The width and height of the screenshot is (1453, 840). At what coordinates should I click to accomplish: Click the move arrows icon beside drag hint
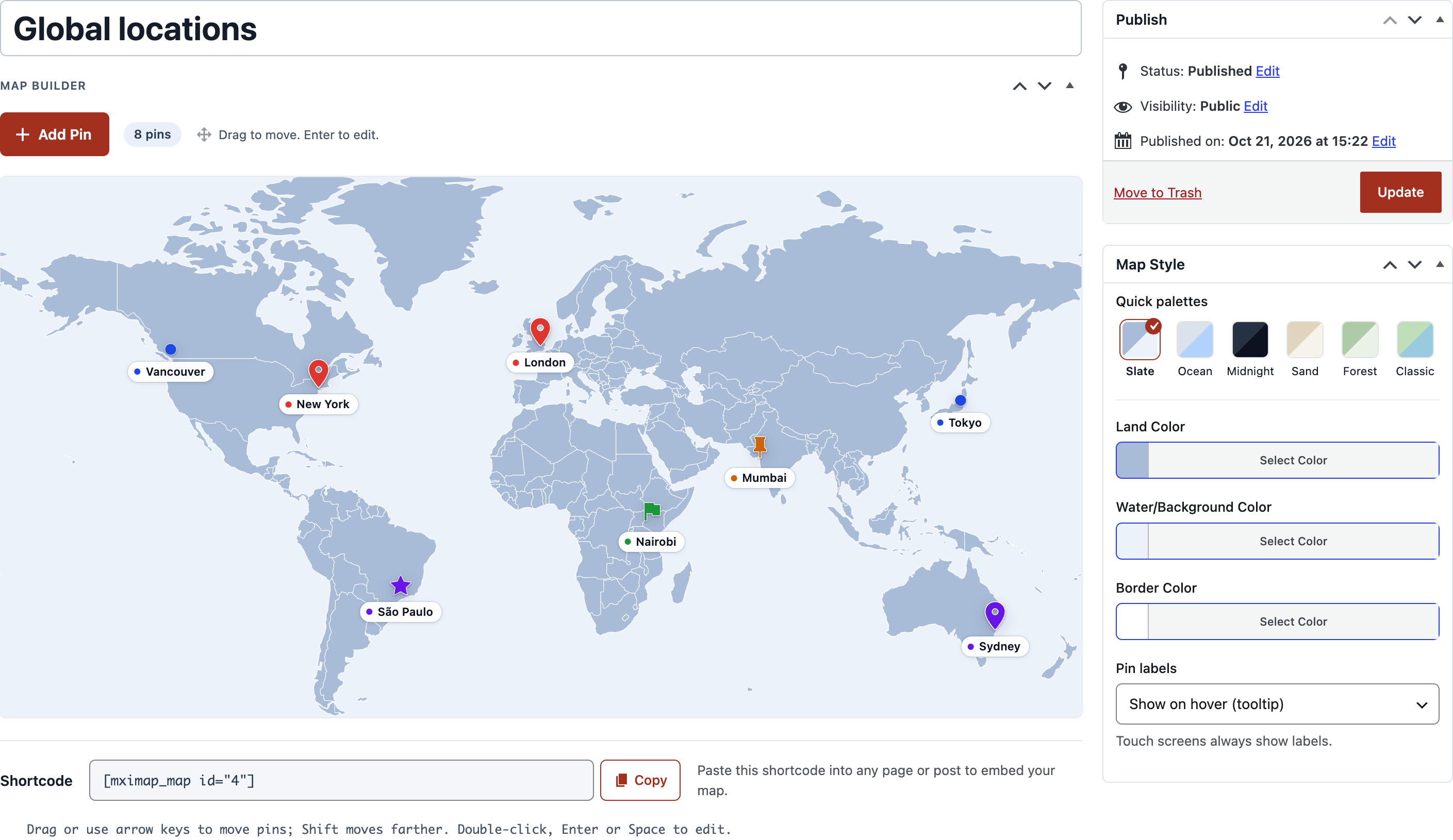pyautogui.click(x=204, y=135)
